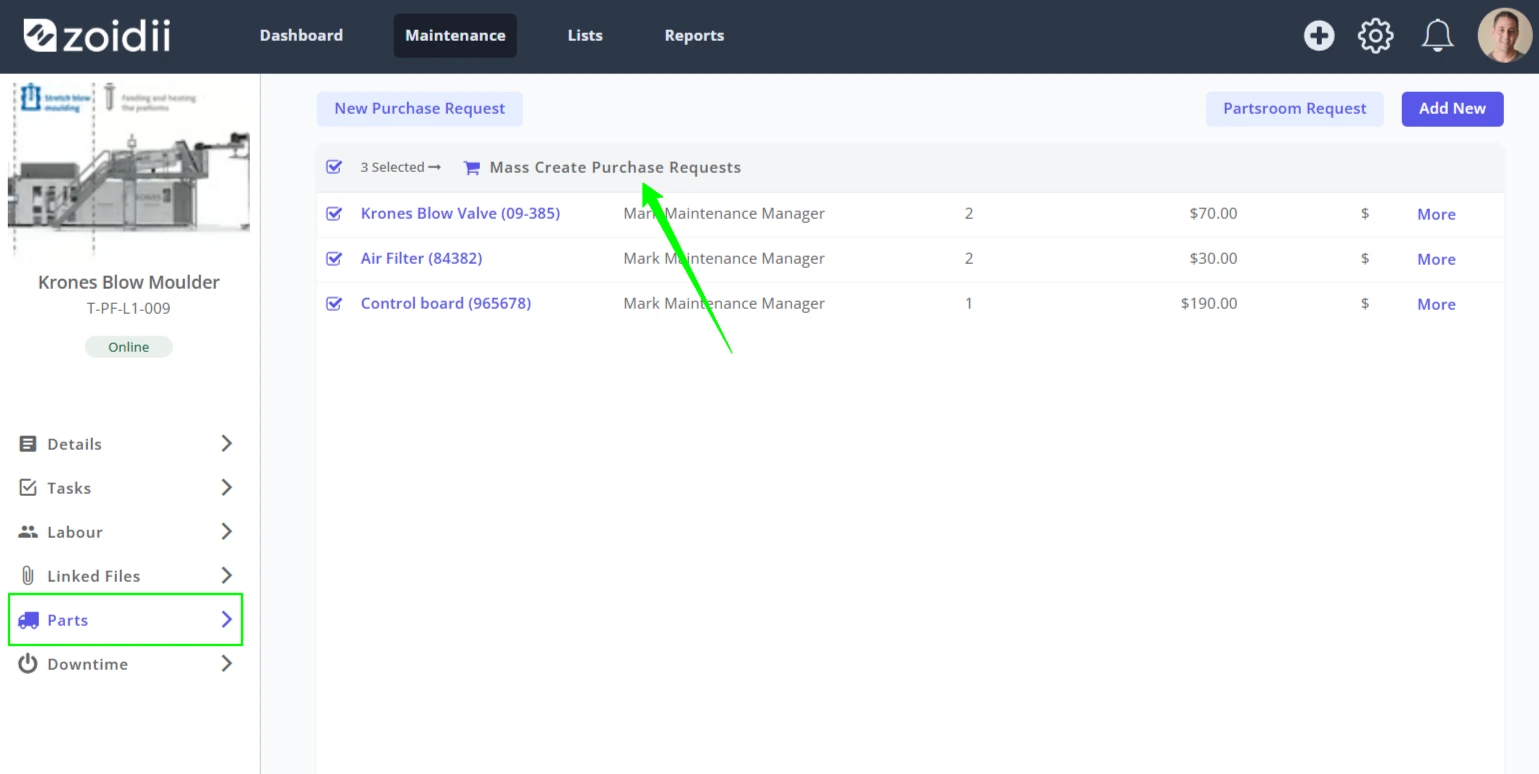Image resolution: width=1539 pixels, height=774 pixels.
Task: Click the $30.00 price cell
Action: [1213, 258]
